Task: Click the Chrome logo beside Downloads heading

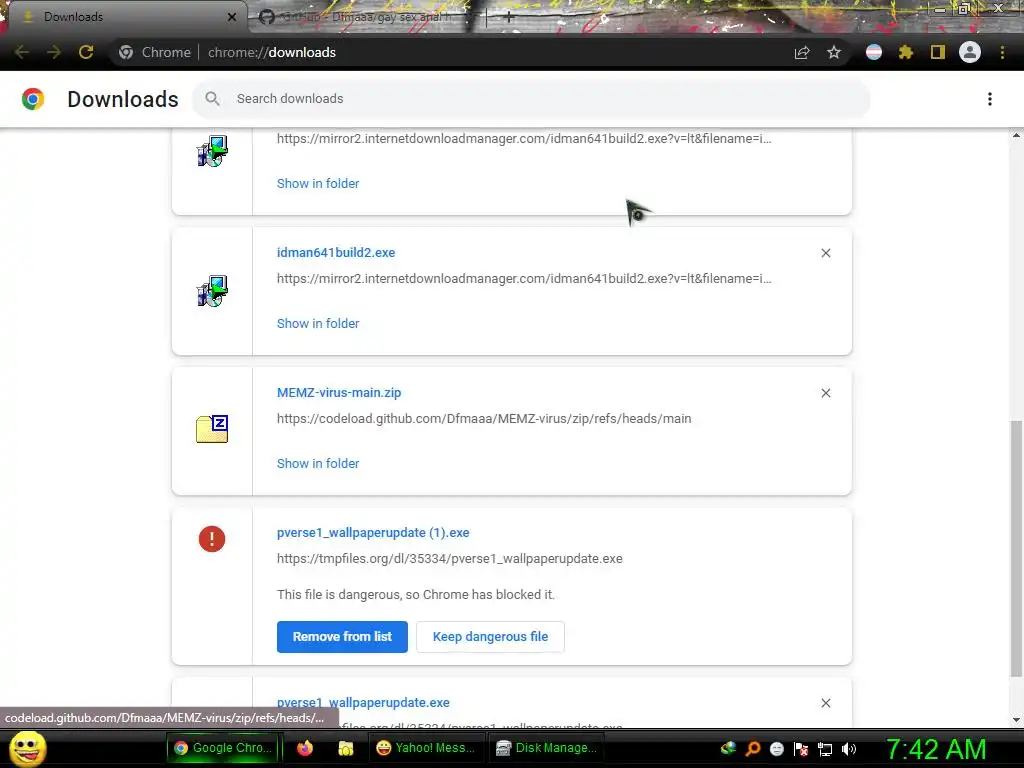Action: pyautogui.click(x=33, y=99)
